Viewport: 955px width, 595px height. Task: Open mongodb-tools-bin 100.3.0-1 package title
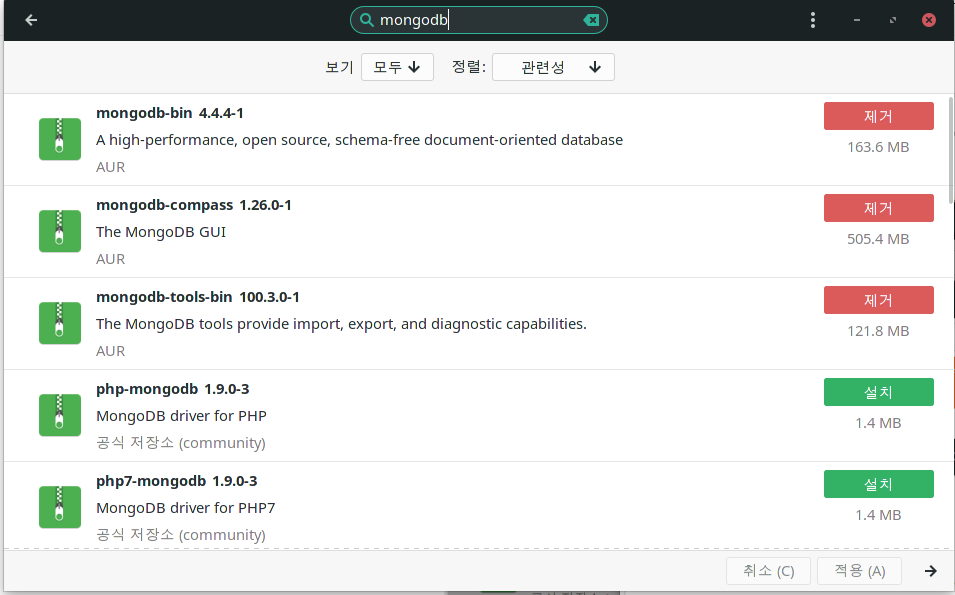pyautogui.click(x=197, y=297)
